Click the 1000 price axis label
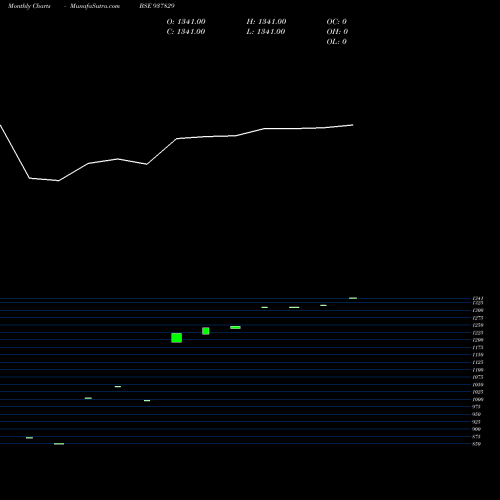Screen dimensions: 500x500 click(x=478, y=399)
